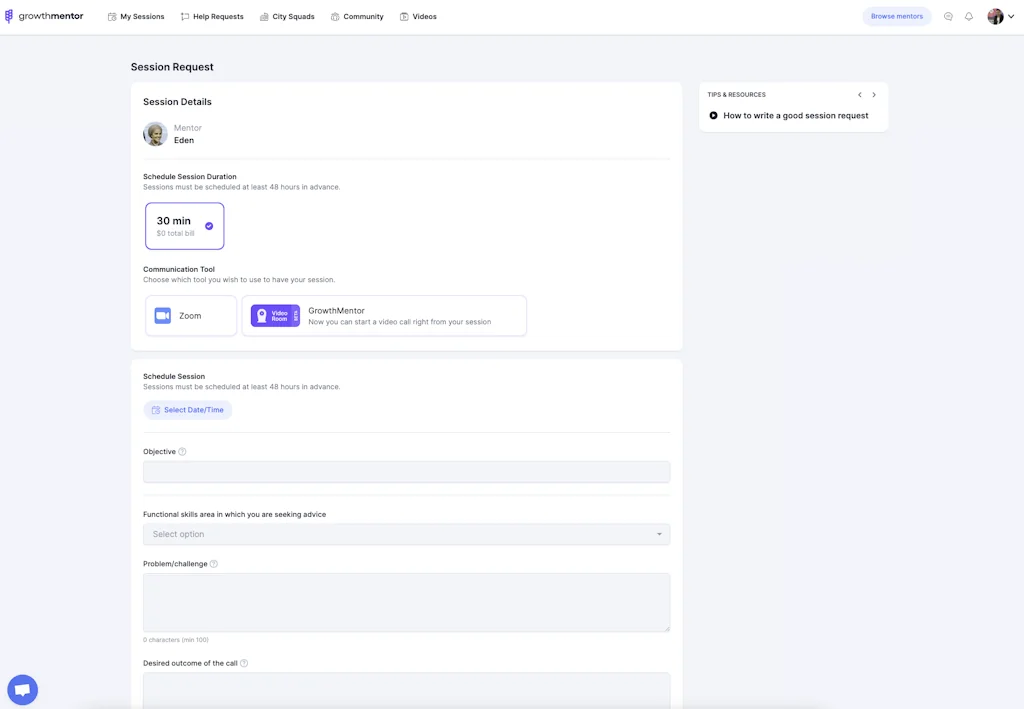Click the Browse mentors button
The image size is (1024, 709).
coord(896,16)
